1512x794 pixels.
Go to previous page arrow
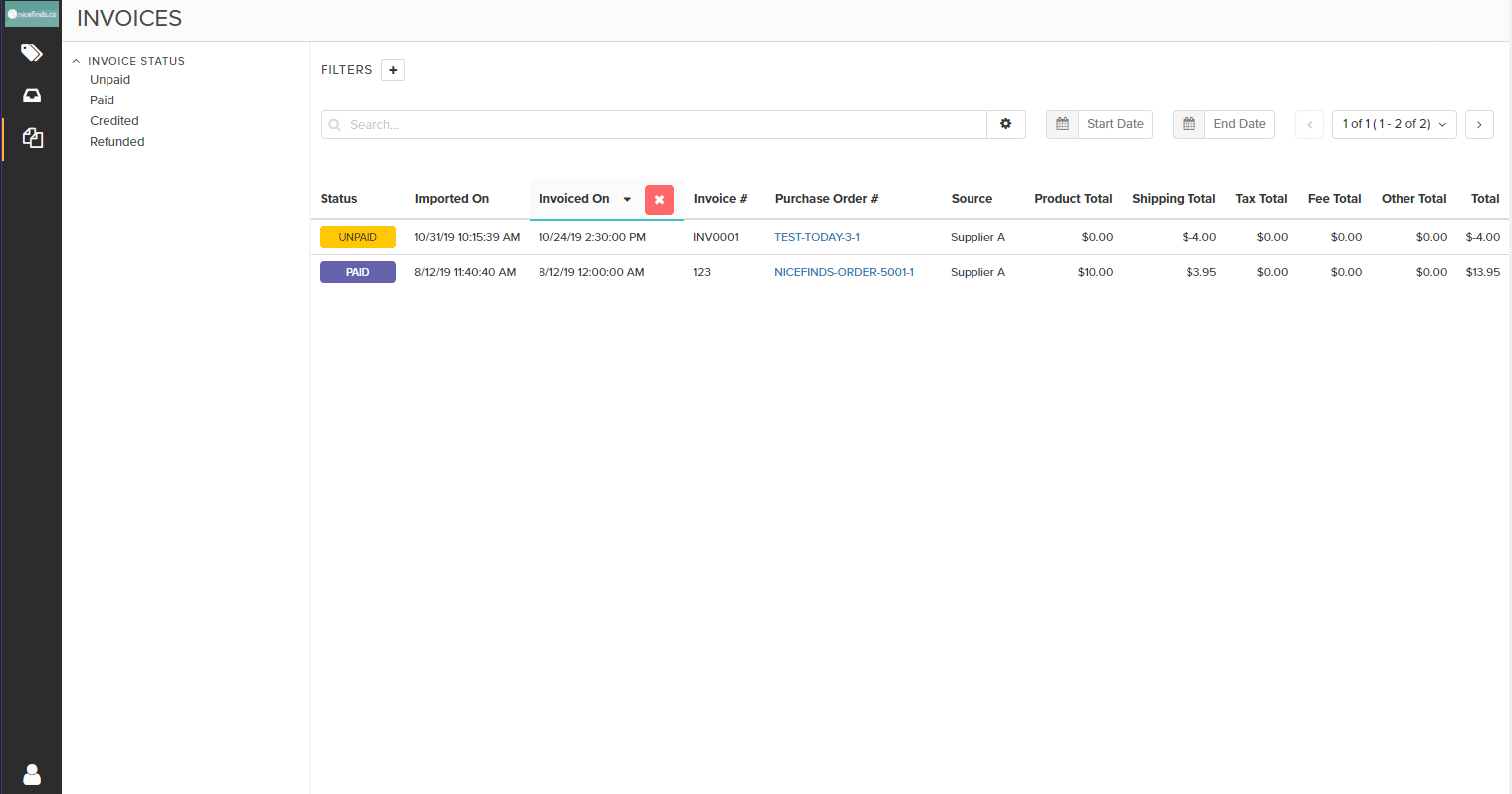[x=1309, y=124]
